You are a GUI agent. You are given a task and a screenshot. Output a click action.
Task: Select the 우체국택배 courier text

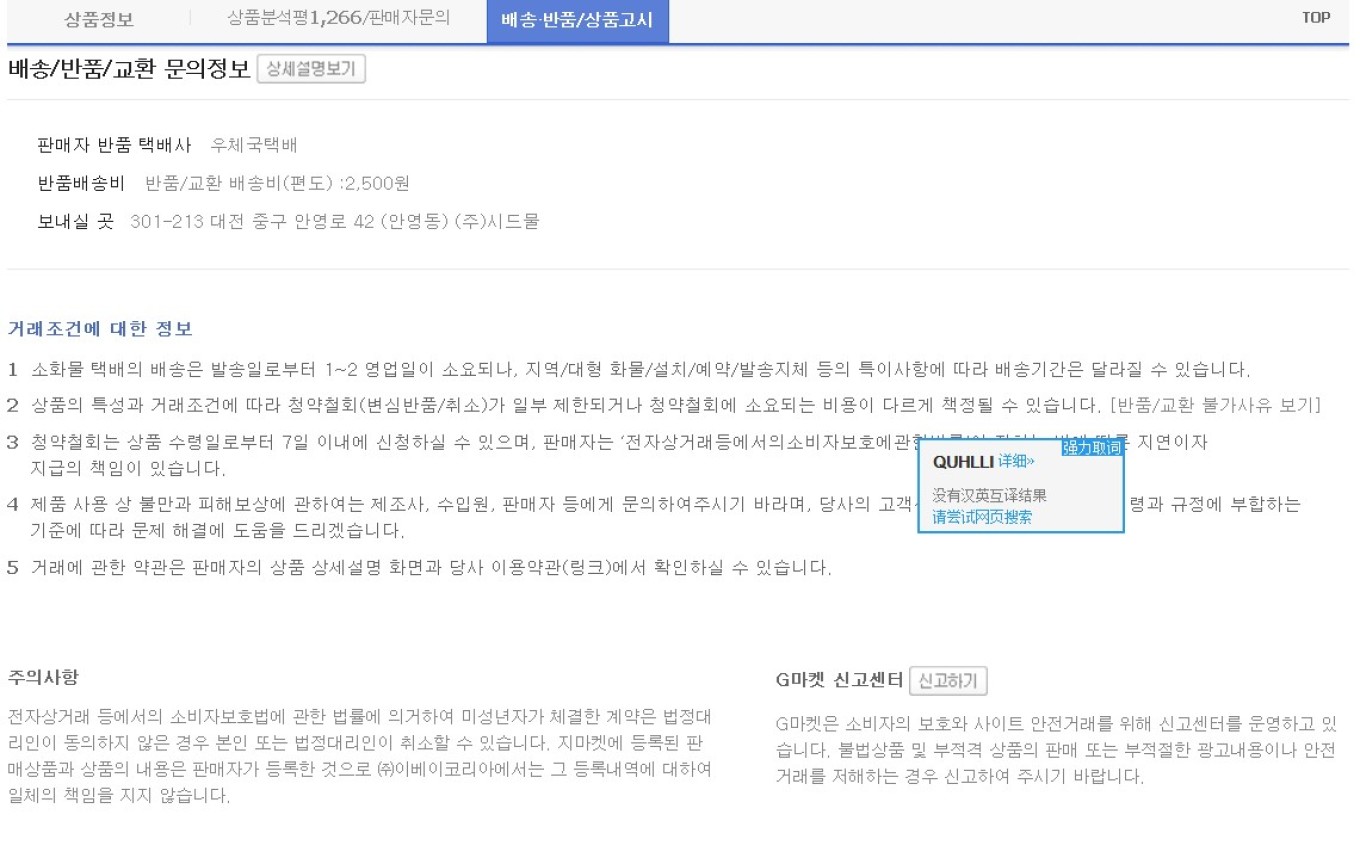[x=254, y=145]
